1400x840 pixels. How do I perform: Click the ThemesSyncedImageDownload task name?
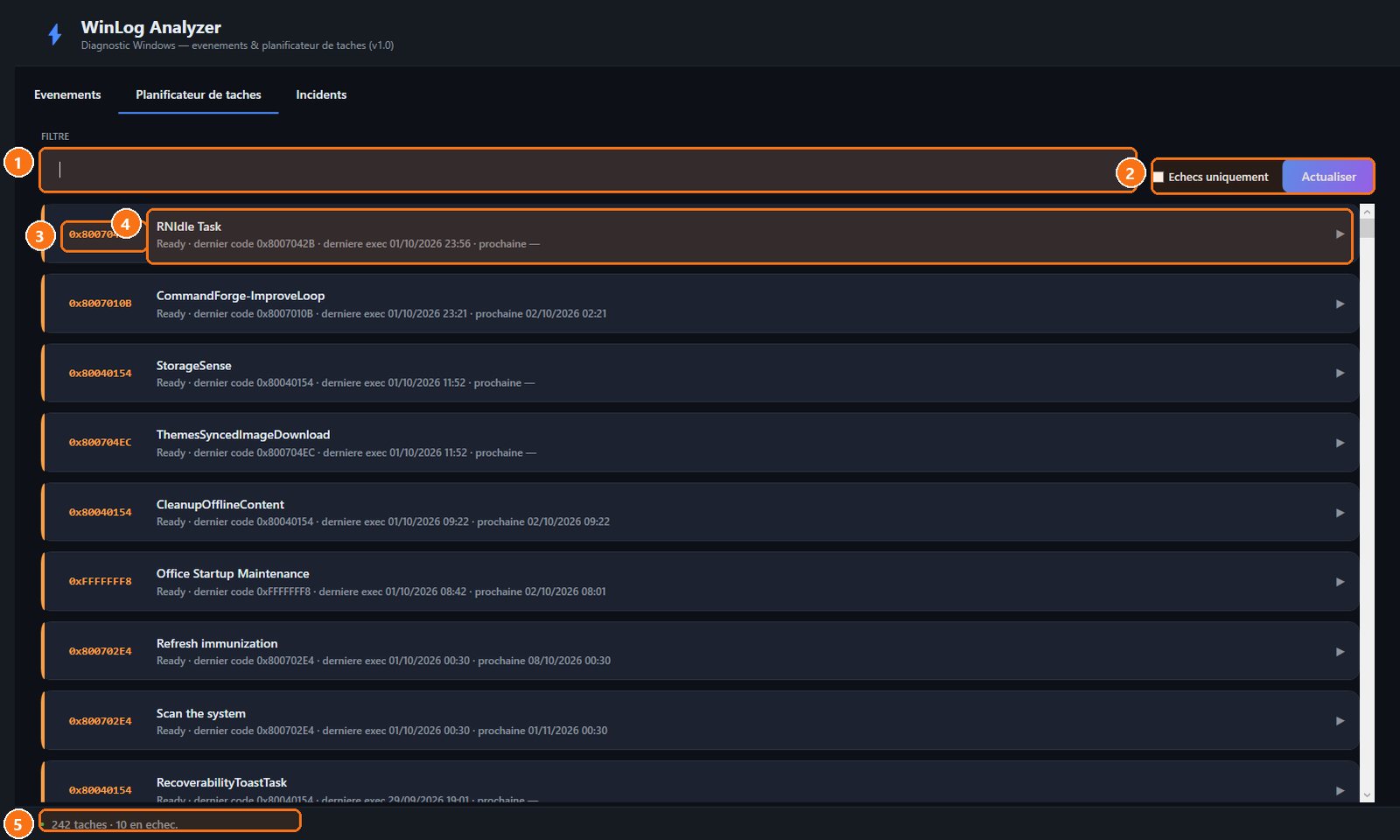tap(243, 435)
